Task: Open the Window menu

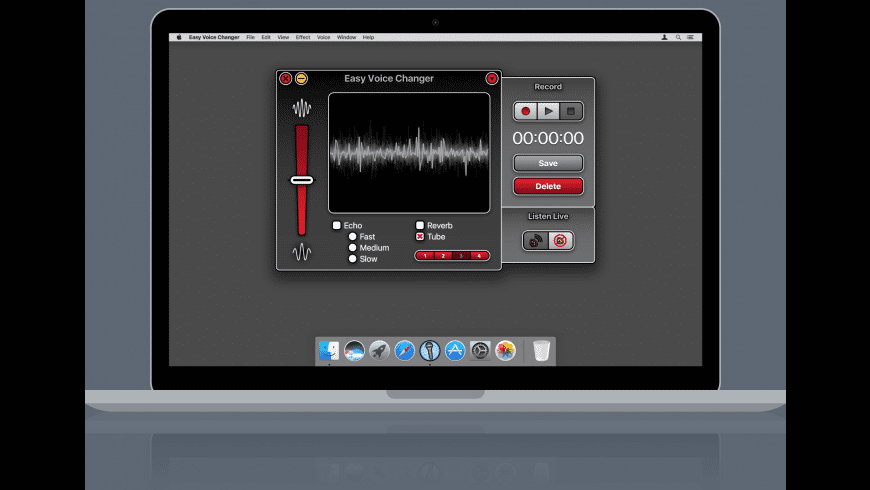Action: [x=347, y=37]
